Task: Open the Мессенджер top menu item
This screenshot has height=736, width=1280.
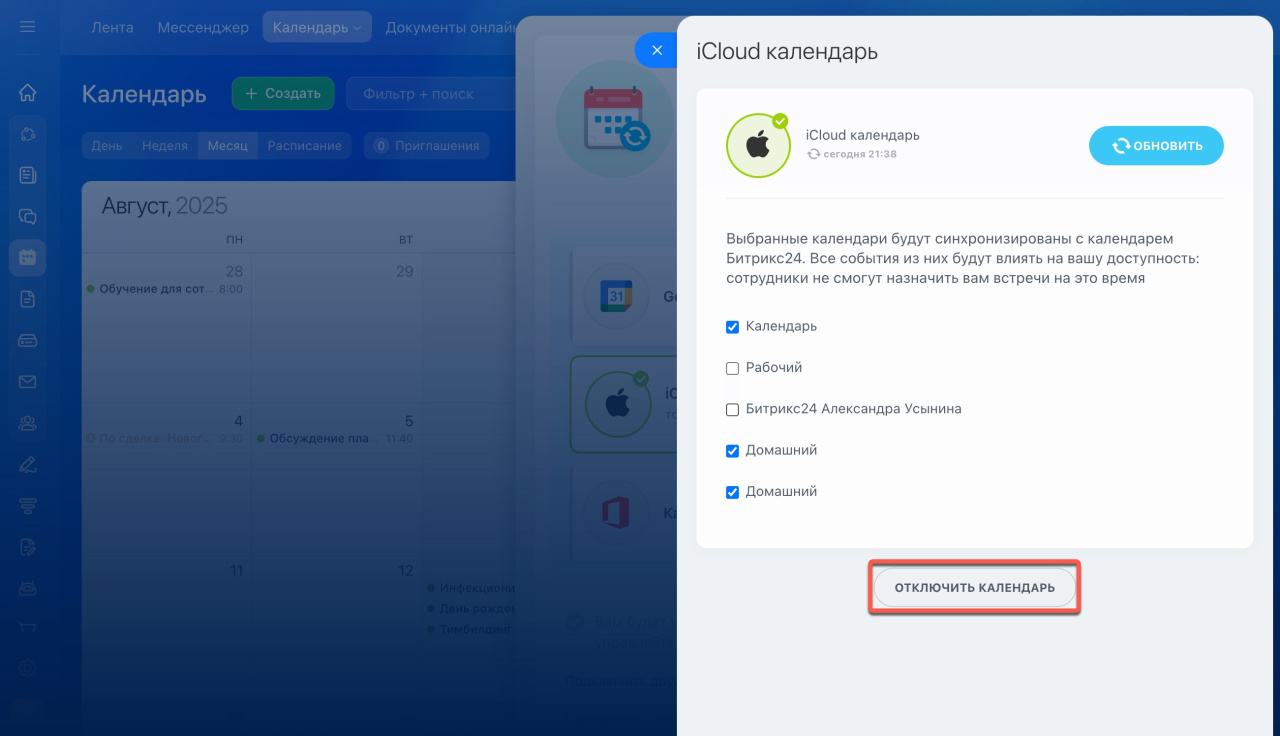Action: (x=203, y=28)
